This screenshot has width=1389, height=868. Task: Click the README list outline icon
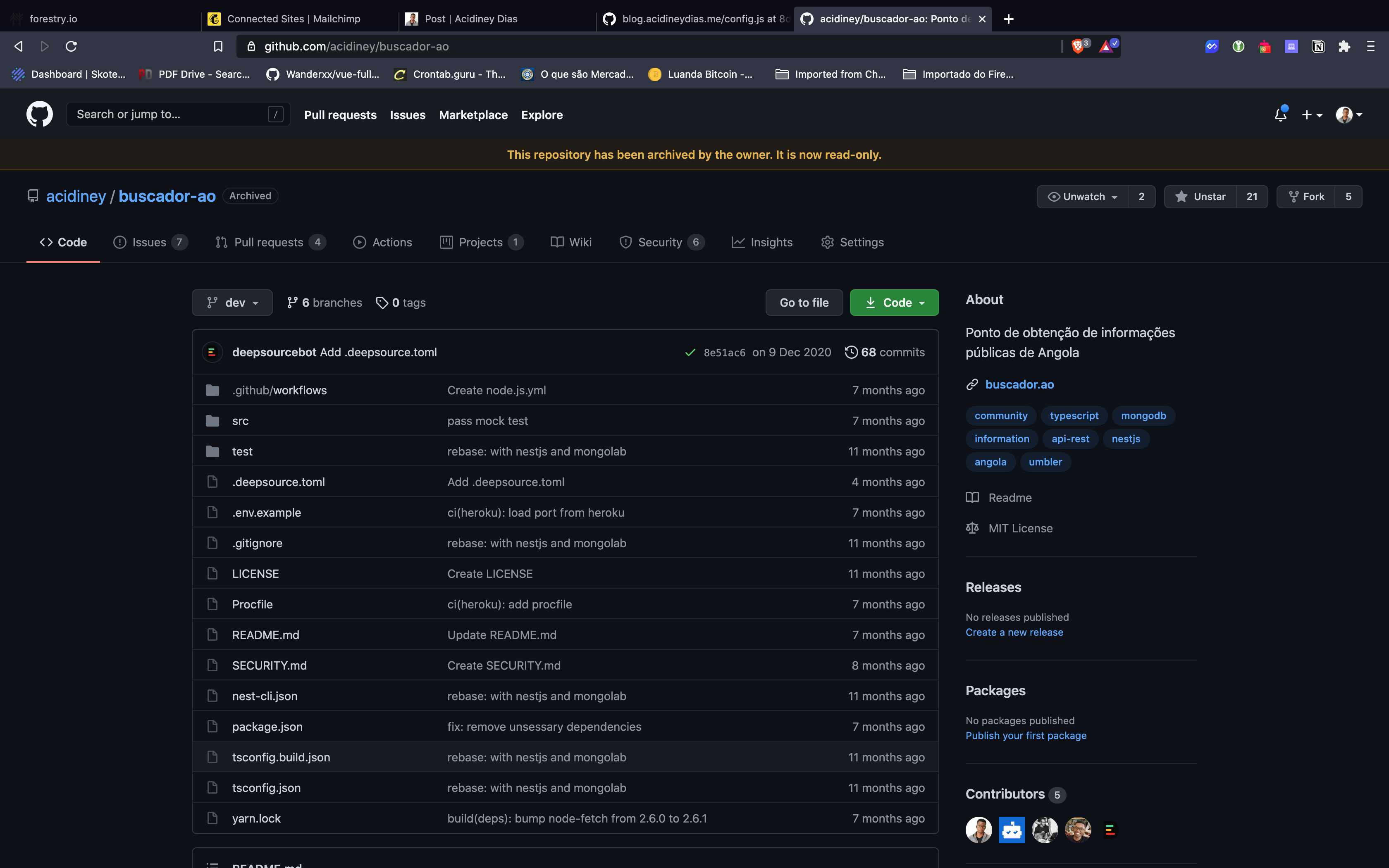click(212, 865)
